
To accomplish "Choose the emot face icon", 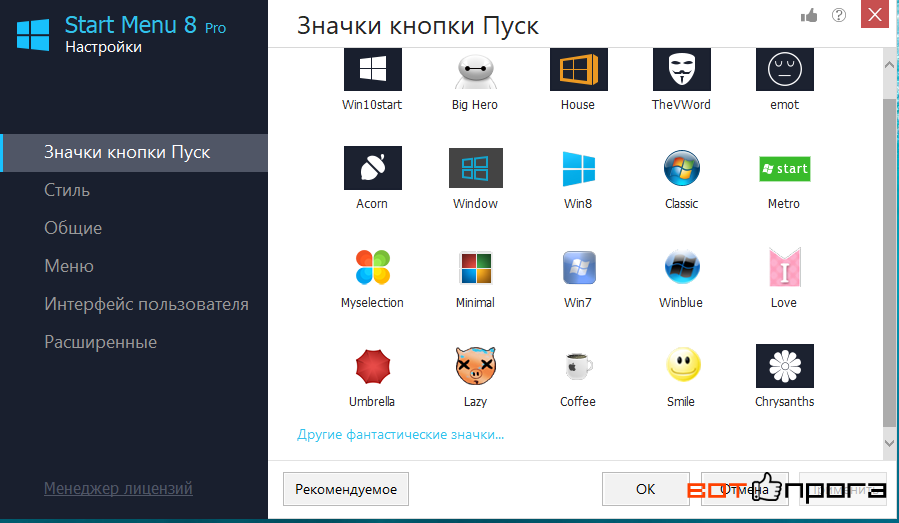I will tap(784, 69).
